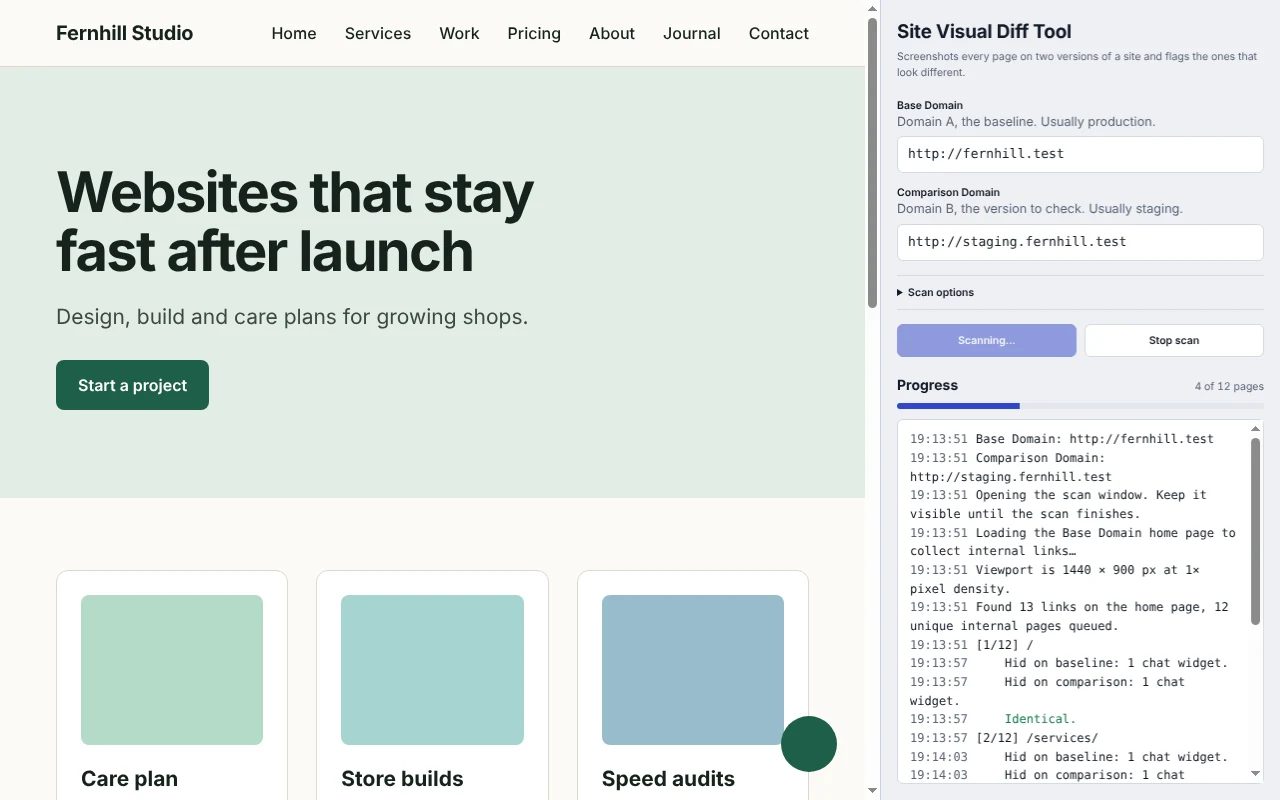Click the "Websites that stay fast after launch" heading

tap(295, 221)
